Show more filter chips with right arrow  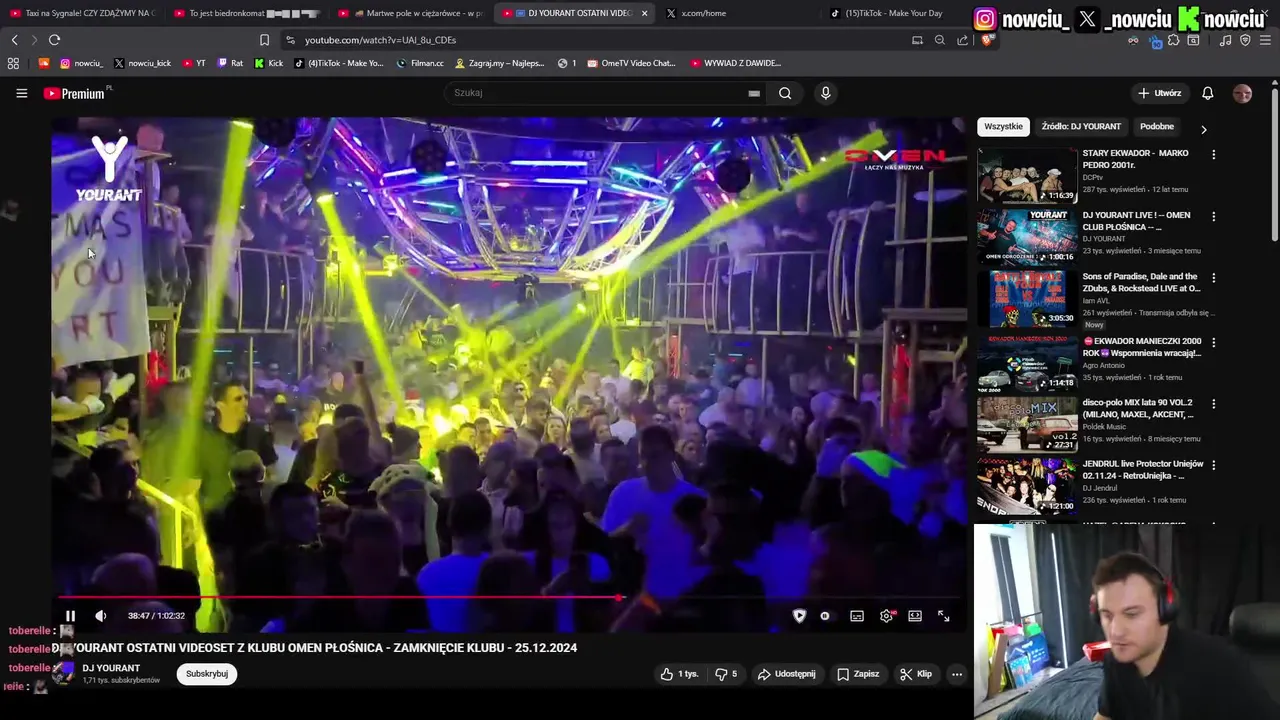click(1203, 129)
